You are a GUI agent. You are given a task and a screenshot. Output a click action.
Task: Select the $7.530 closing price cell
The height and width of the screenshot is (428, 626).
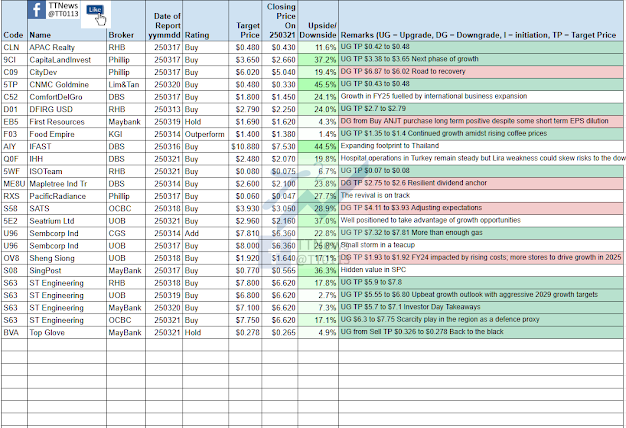(x=280, y=147)
